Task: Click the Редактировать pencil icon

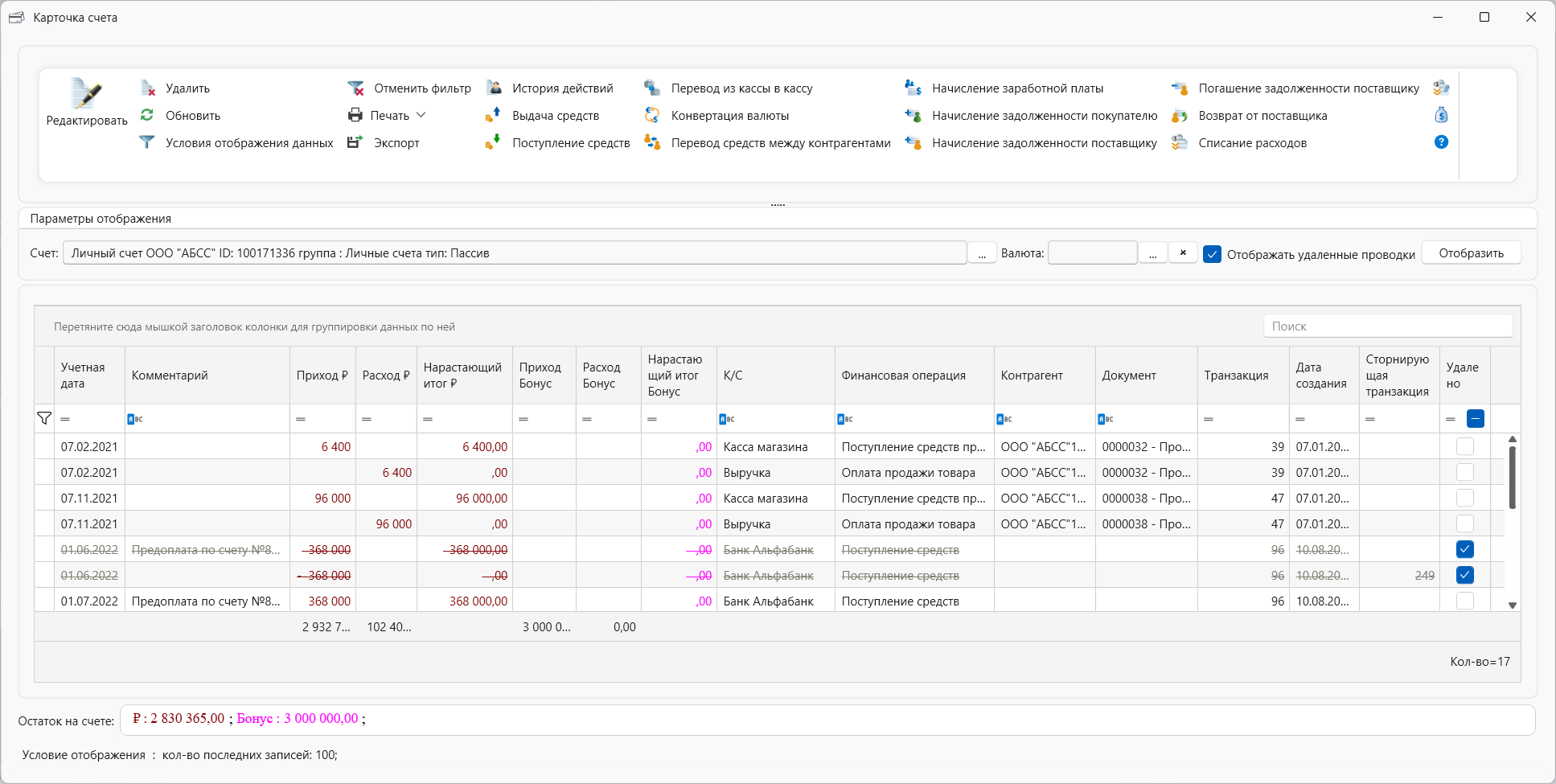Action: 86,93
